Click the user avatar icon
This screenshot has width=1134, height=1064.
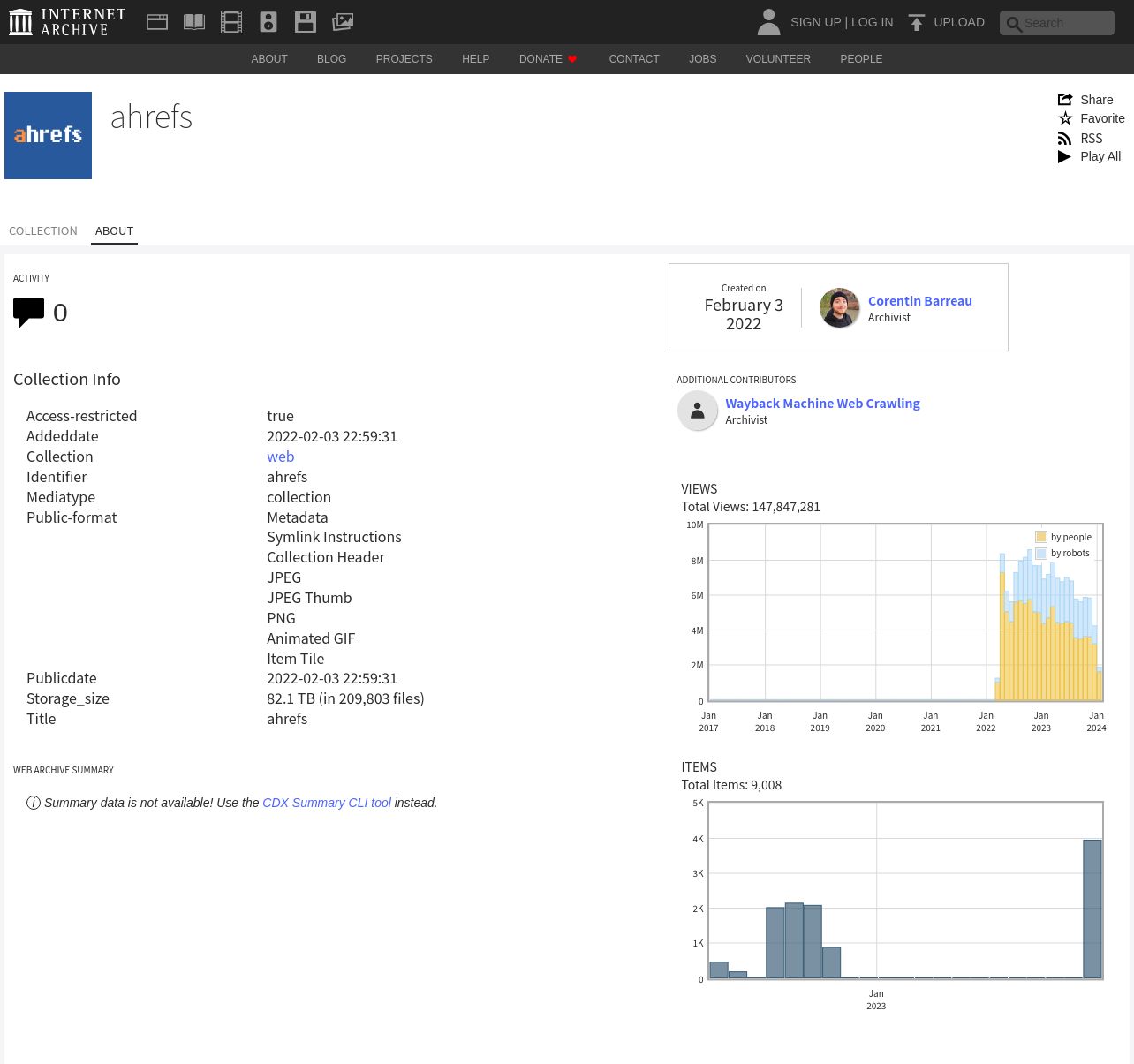tap(769, 22)
